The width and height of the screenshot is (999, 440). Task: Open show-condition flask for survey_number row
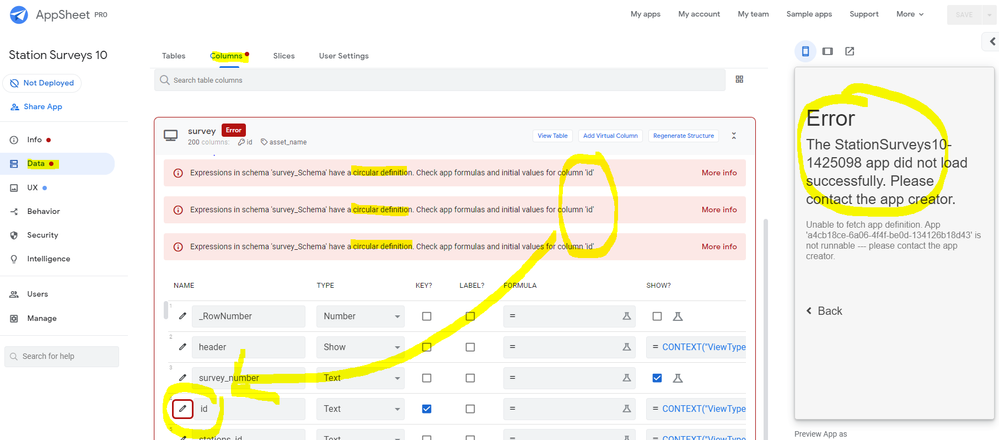(x=678, y=378)
